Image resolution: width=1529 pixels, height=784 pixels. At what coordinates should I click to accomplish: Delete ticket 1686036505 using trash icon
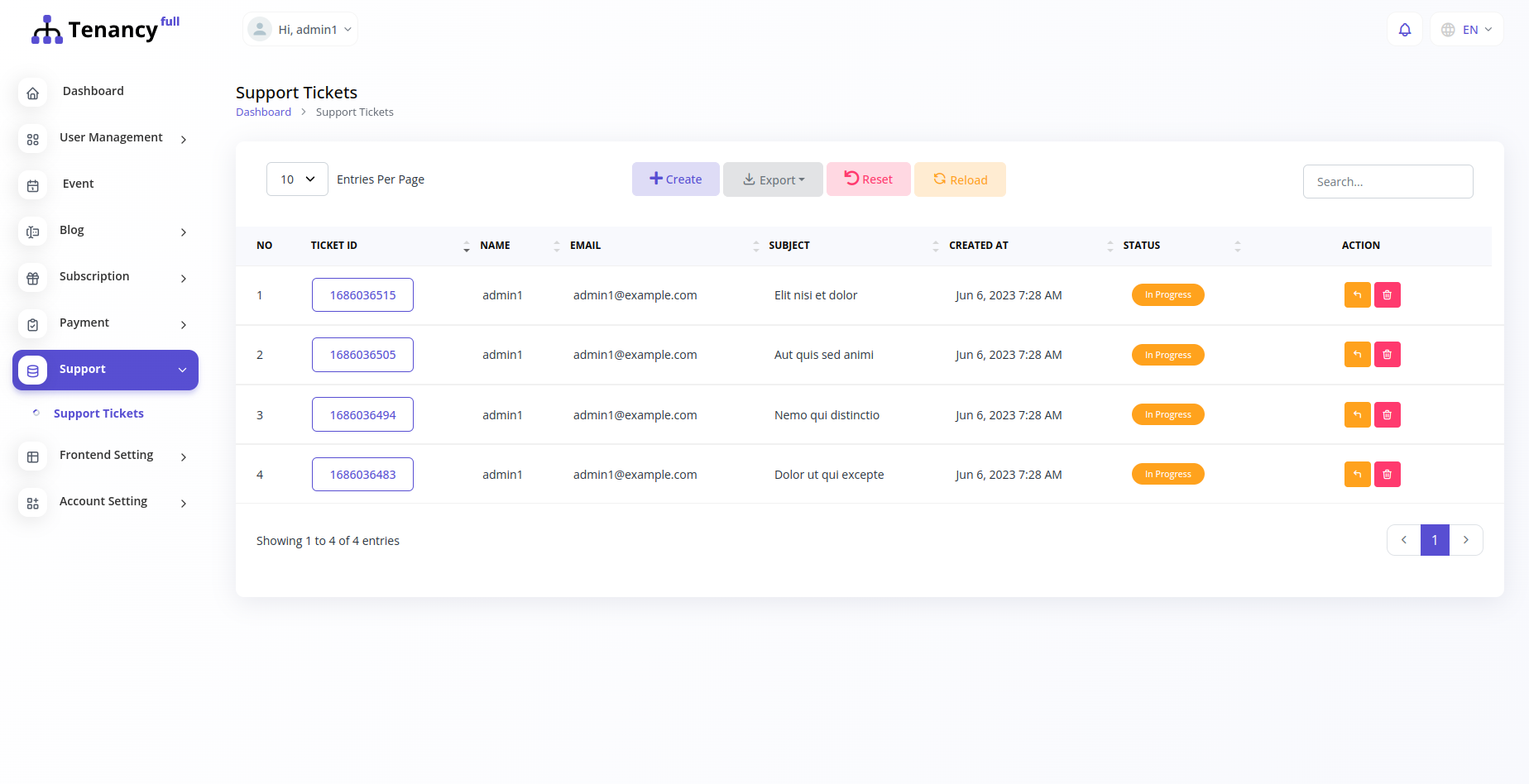(1387, 355)
